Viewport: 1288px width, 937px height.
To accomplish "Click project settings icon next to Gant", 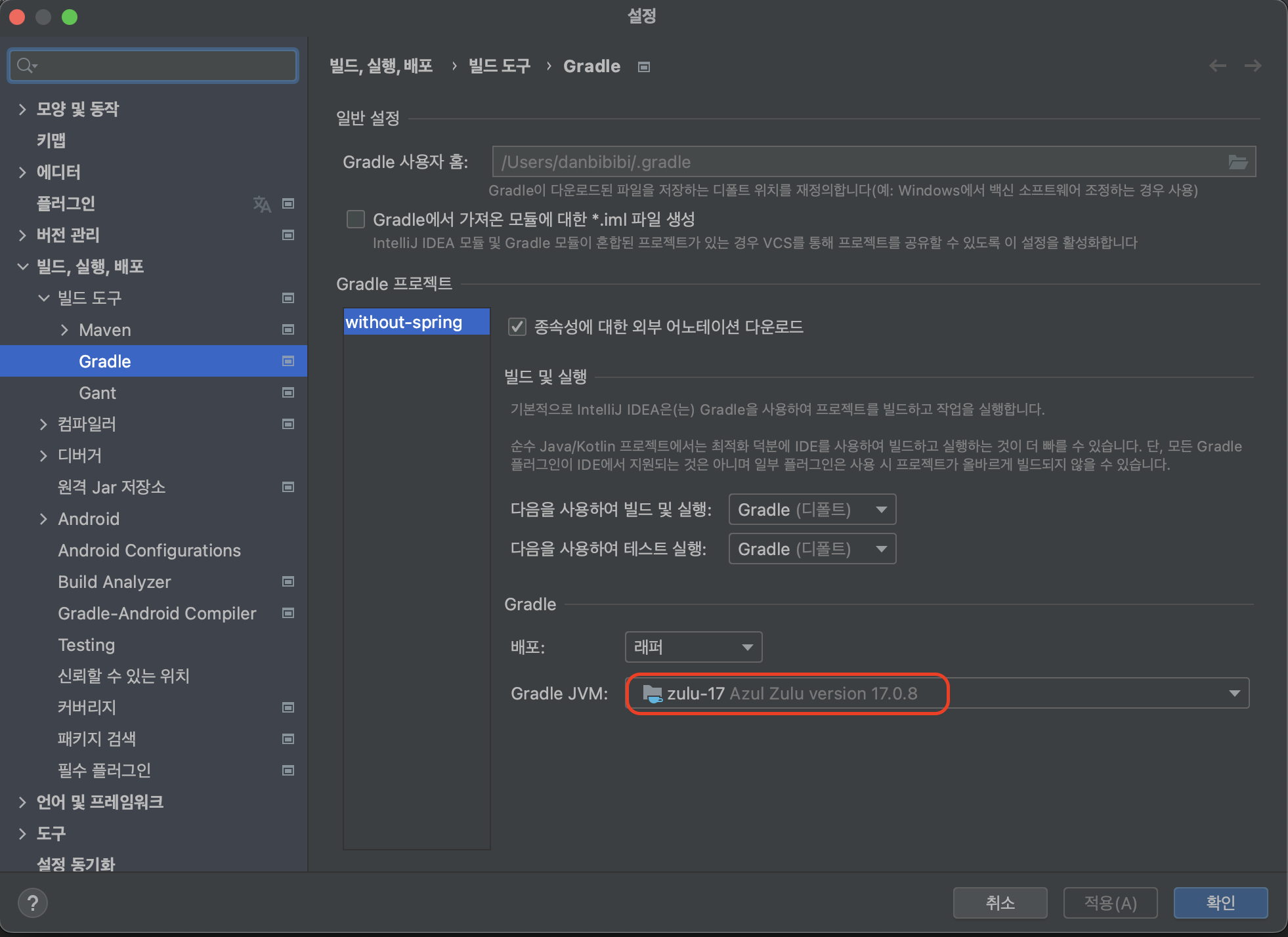I will pos(288,392).
